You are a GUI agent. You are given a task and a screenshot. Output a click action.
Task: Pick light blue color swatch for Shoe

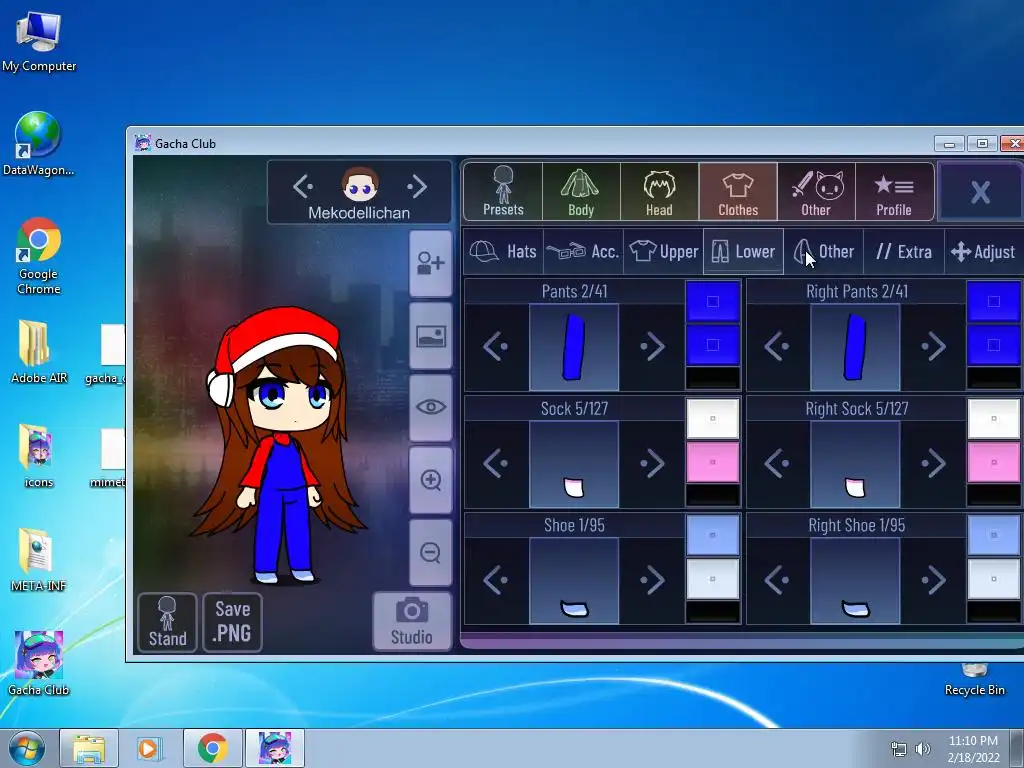[x=712, y=535]
